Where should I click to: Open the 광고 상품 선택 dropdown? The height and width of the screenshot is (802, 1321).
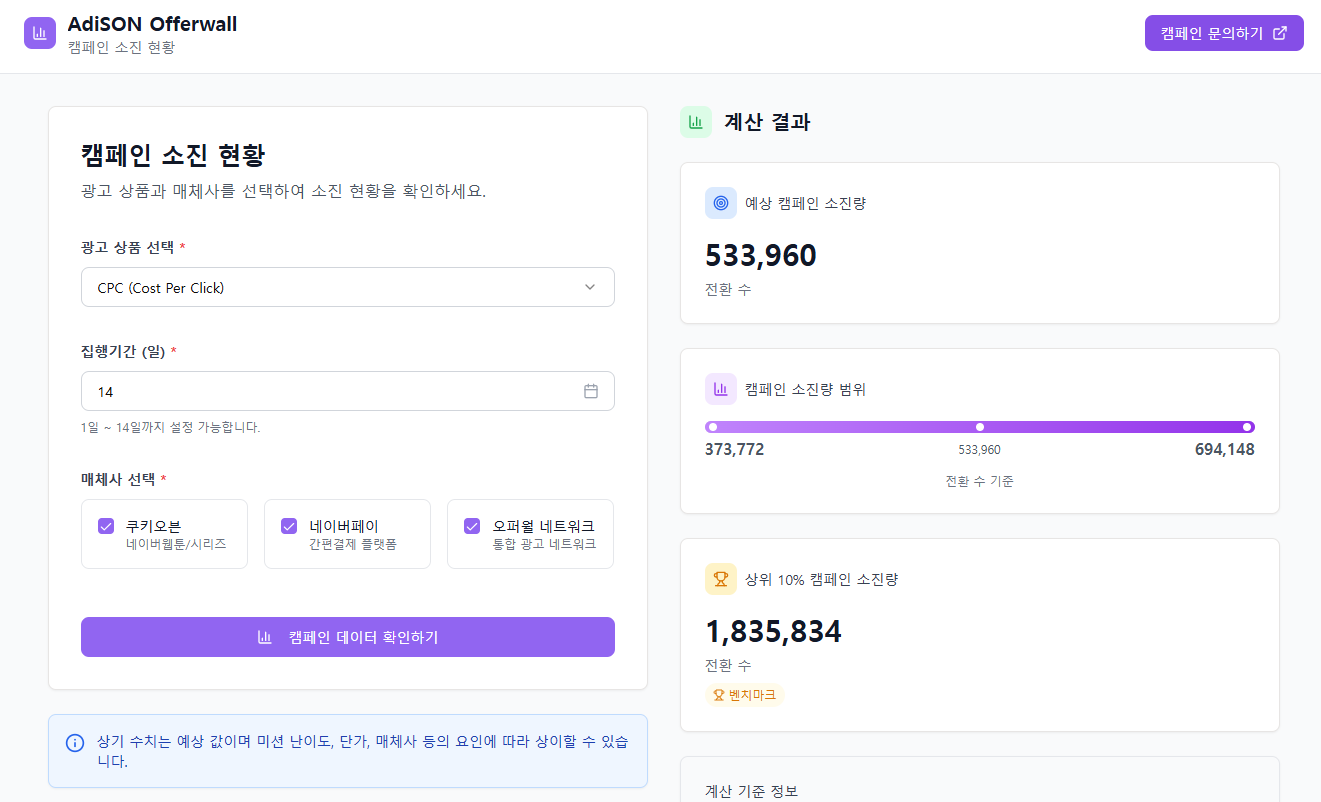point(348,287)
